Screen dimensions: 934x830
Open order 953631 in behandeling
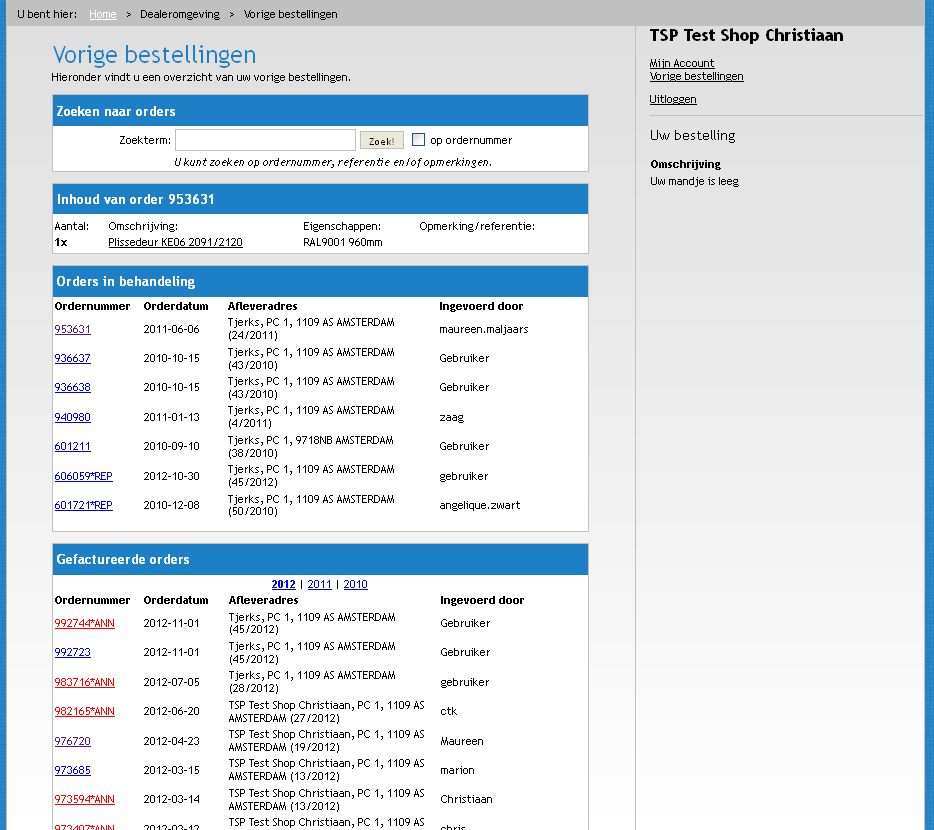point(72,329)
